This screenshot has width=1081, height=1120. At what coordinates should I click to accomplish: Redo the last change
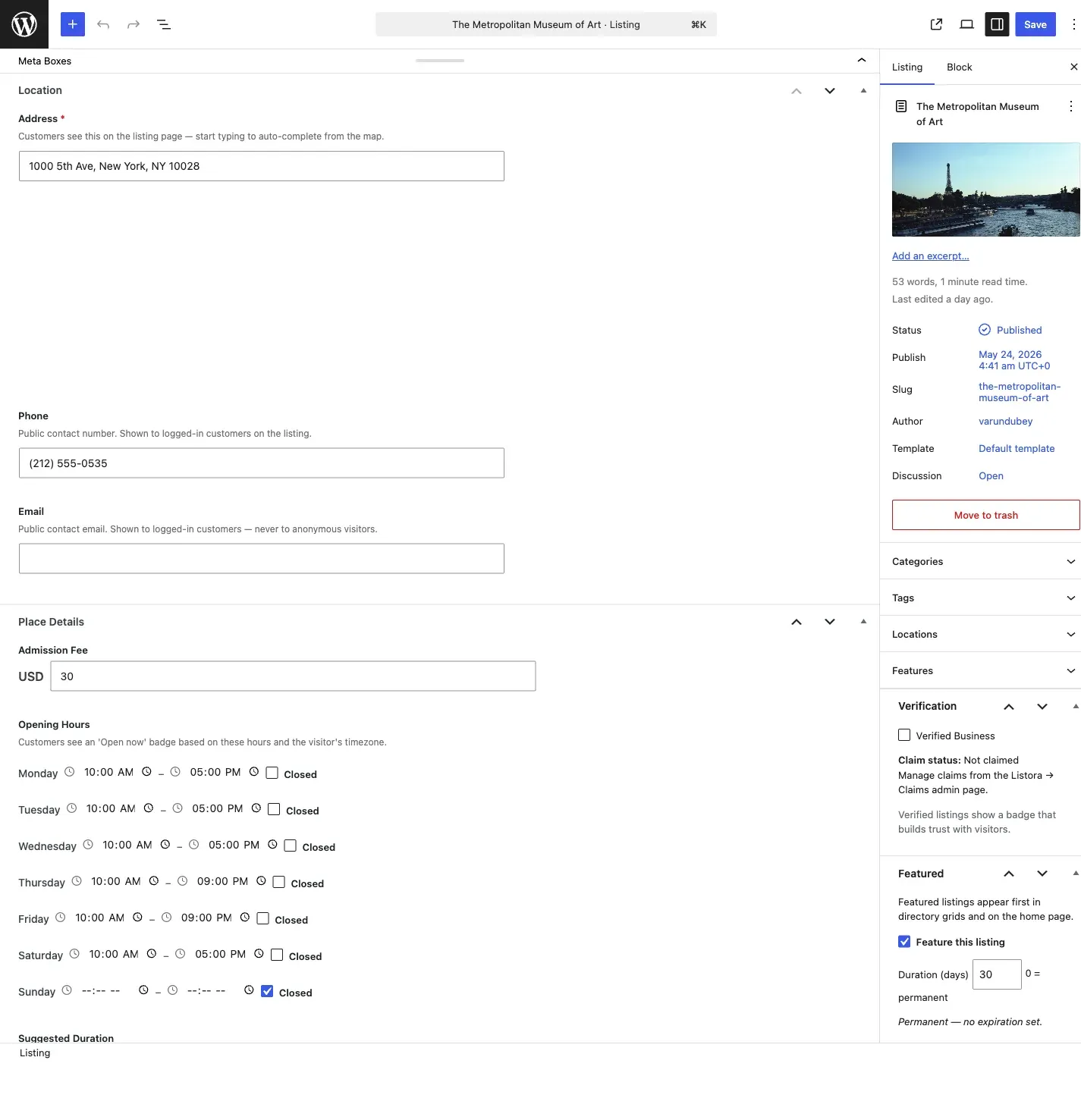coord(134,24)
